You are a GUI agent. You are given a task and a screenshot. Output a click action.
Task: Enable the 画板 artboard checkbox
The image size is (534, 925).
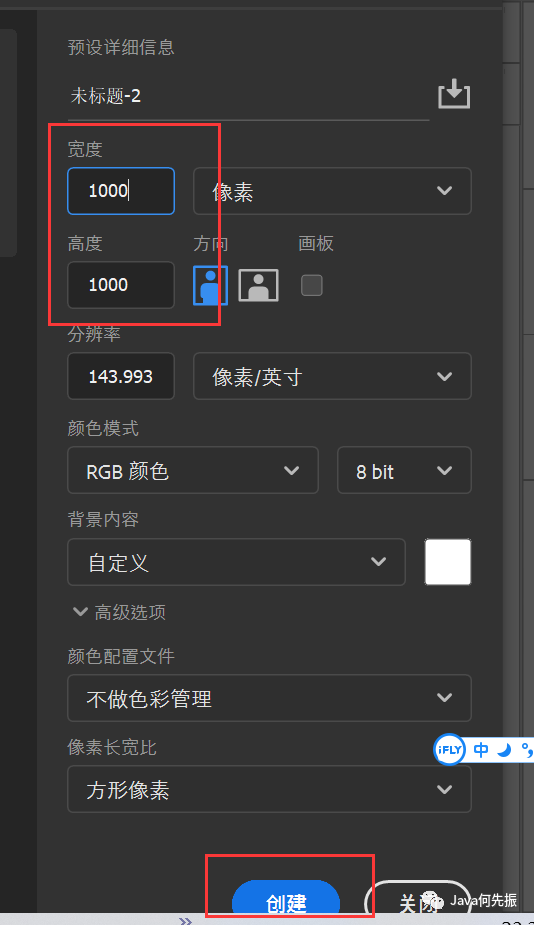312,286
